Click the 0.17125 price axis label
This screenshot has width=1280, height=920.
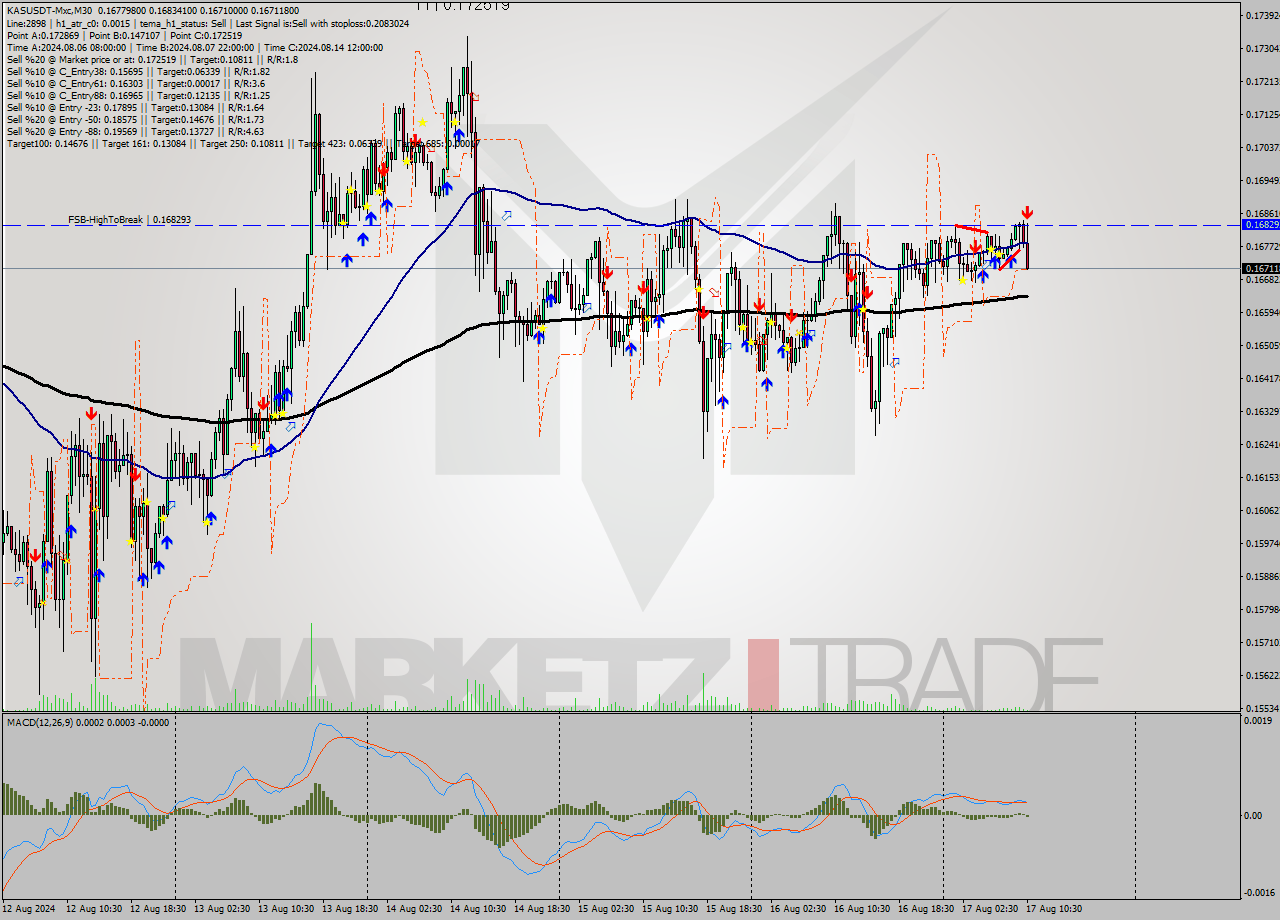point(1261,114)
